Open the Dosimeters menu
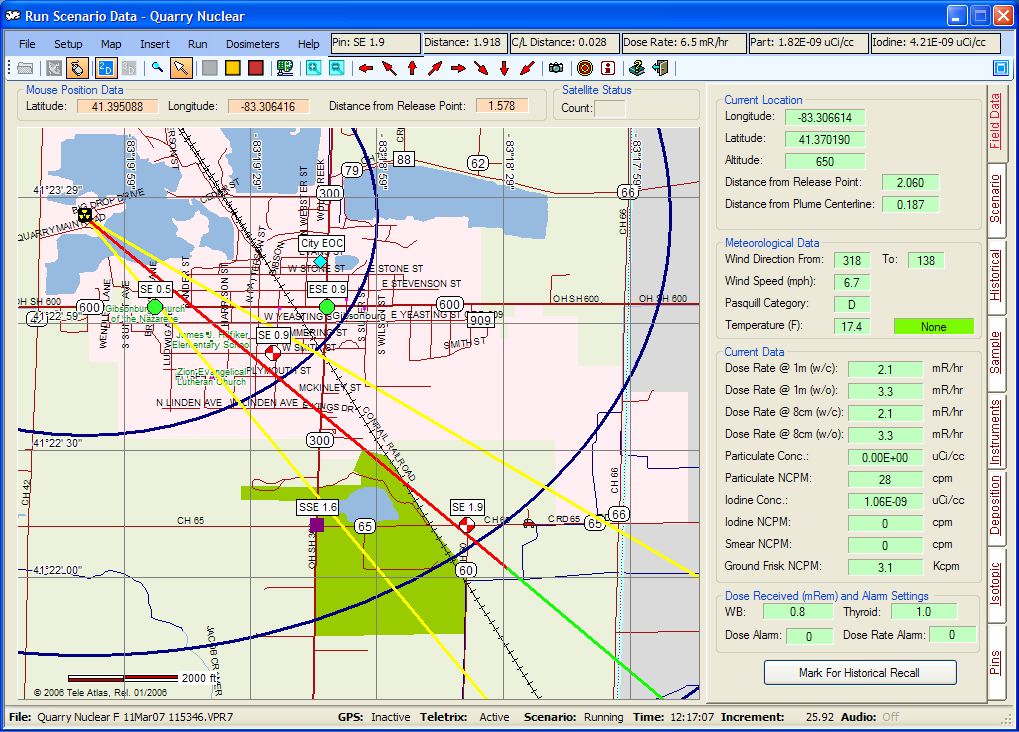The width and height of the screenshot is (1019, 732). click(x=253, y=44)
